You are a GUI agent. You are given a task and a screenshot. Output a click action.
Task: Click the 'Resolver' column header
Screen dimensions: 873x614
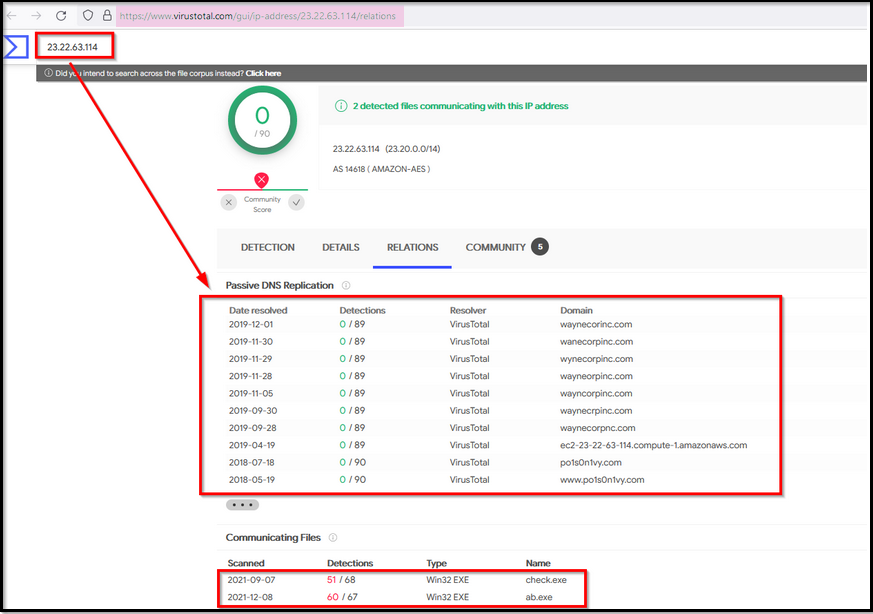coord(468,310)
